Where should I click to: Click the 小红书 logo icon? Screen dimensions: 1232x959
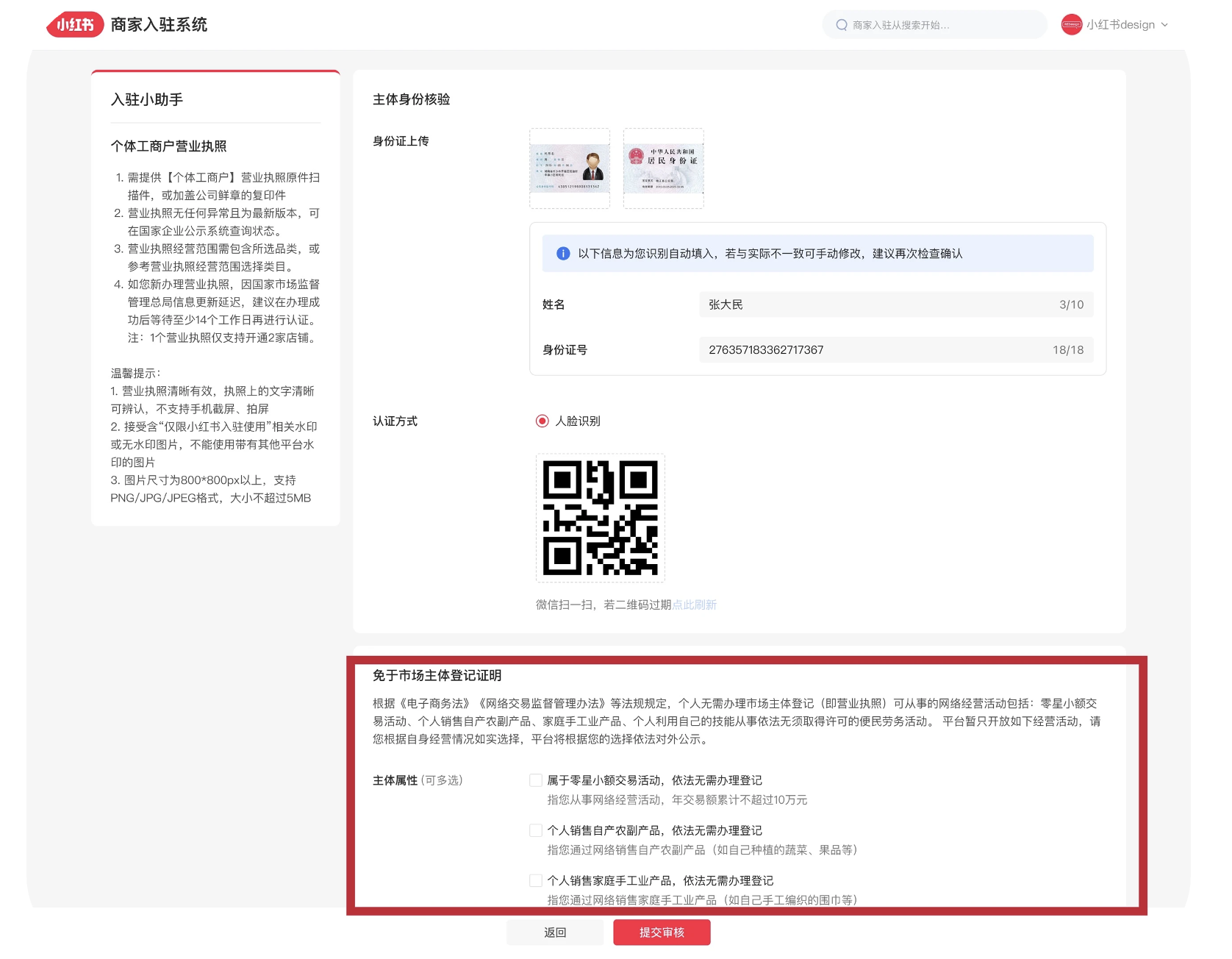[x=74, y=25]
